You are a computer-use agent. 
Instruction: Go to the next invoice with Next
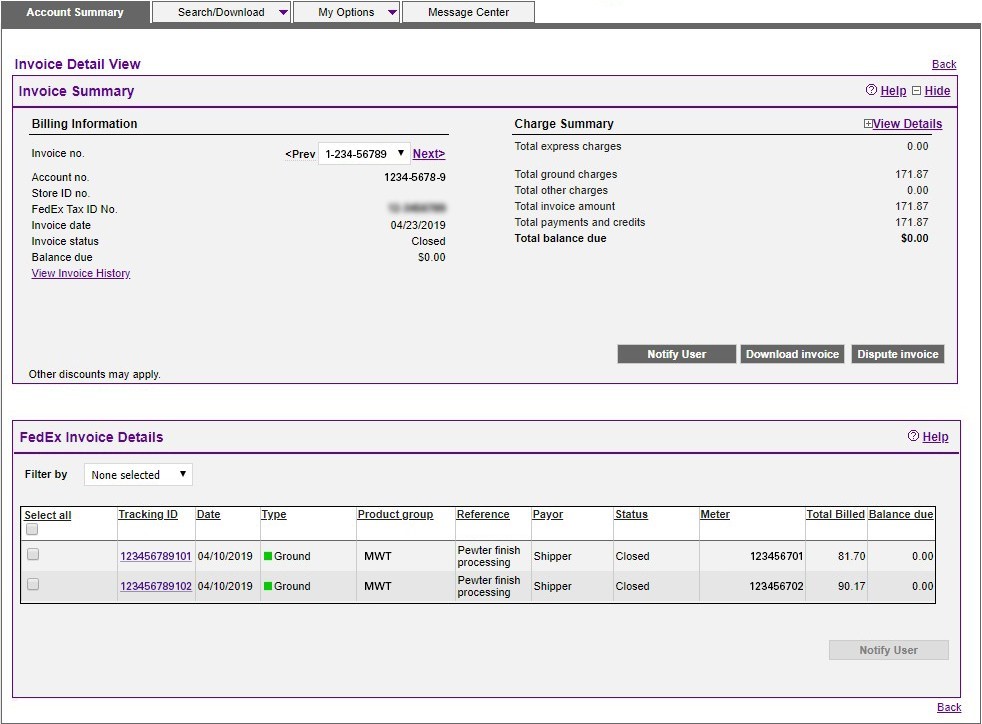[x=429, y=154]
